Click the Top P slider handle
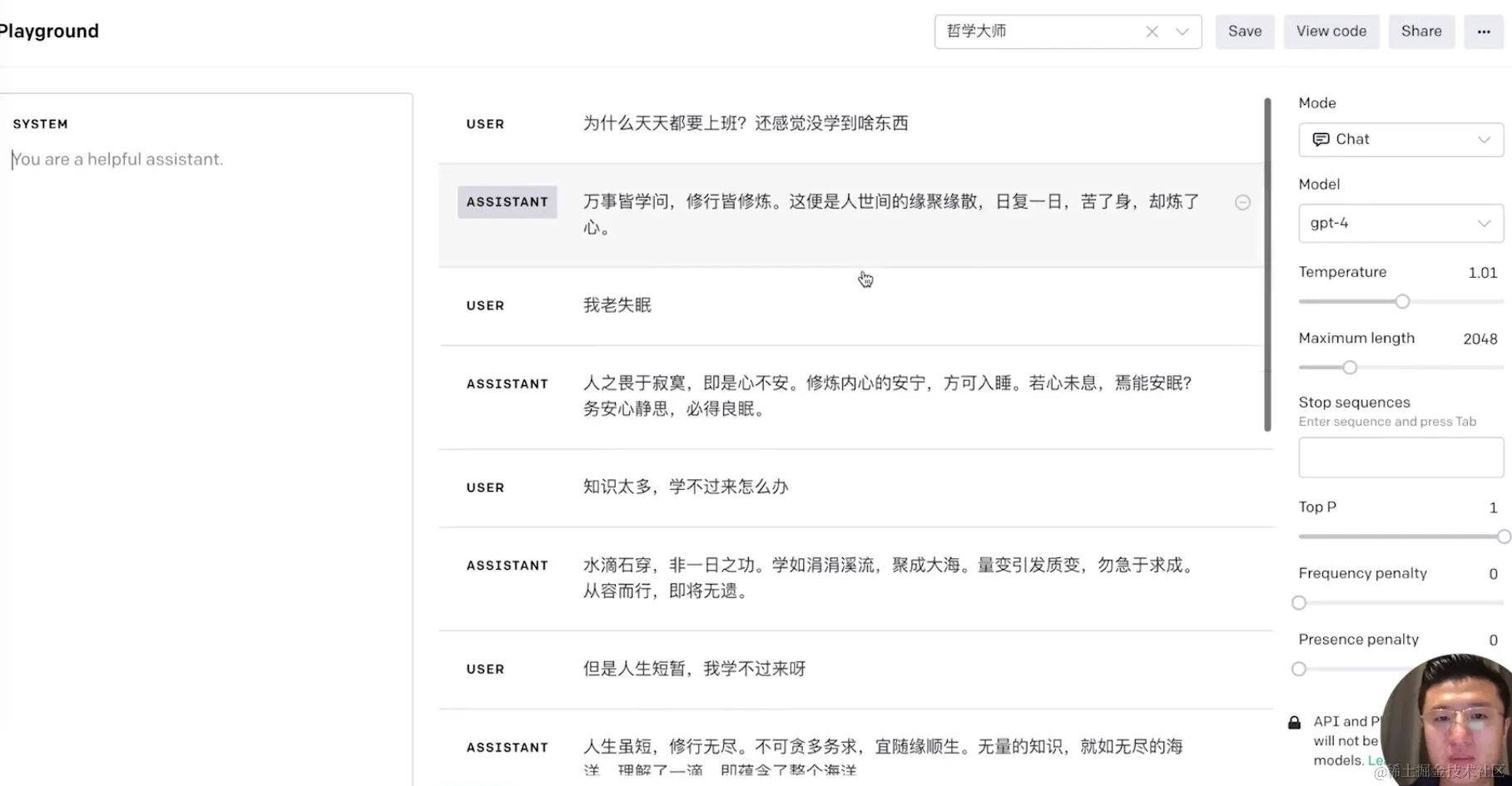 tap(1504, 536)
